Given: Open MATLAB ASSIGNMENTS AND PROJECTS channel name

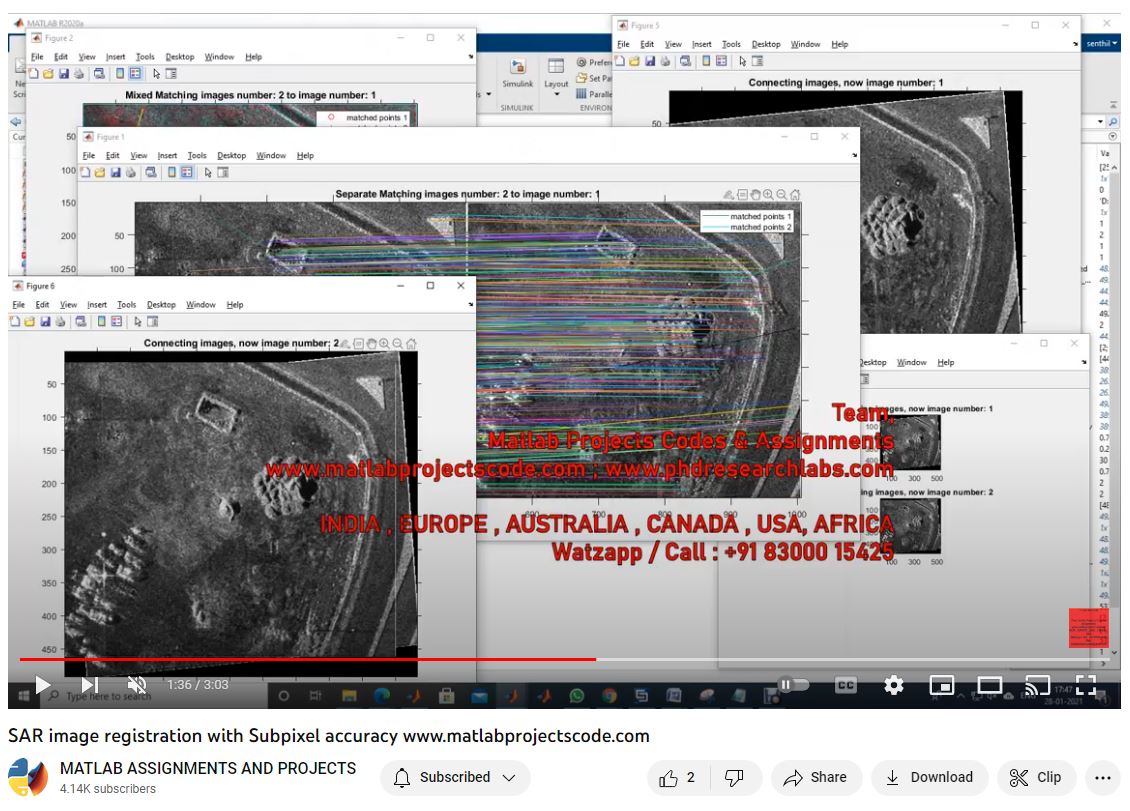Looking at the screenshot, I should tap(208, 768).
